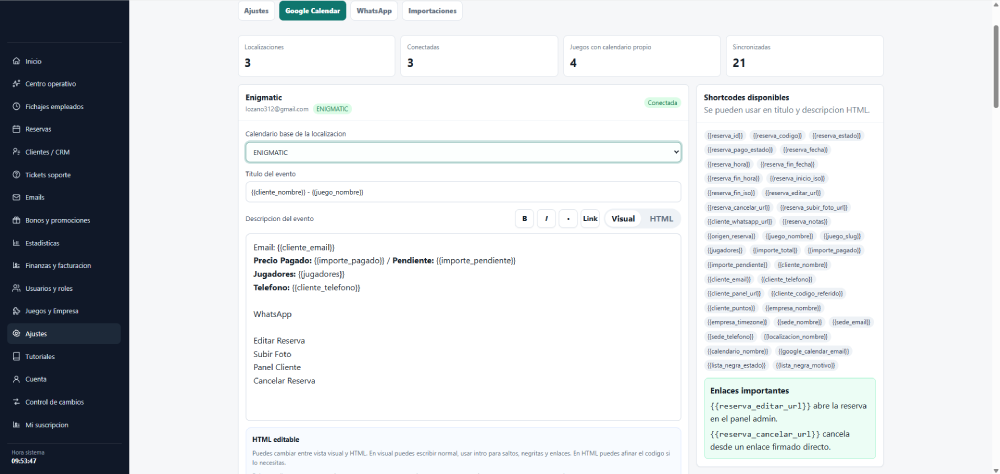Switch to the WhatsApp tab

(374, 11)
